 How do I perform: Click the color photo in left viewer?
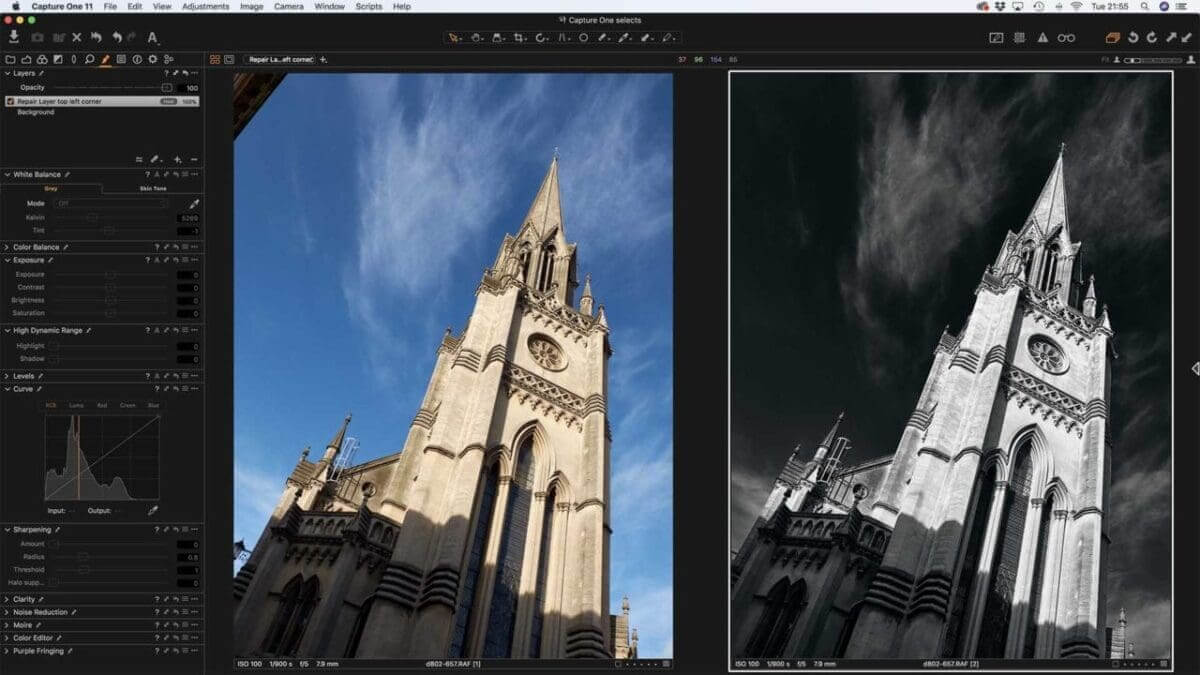click(x=453, y=365)
